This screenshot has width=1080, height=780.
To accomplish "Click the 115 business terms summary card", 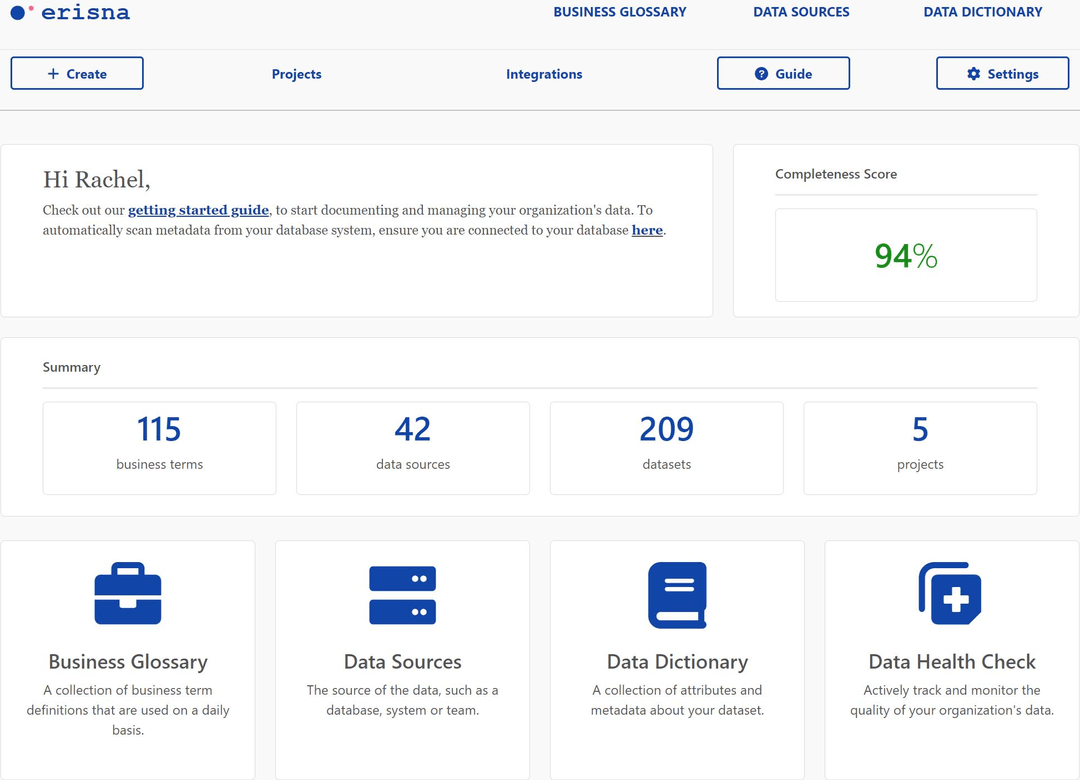I will [159, 447].
